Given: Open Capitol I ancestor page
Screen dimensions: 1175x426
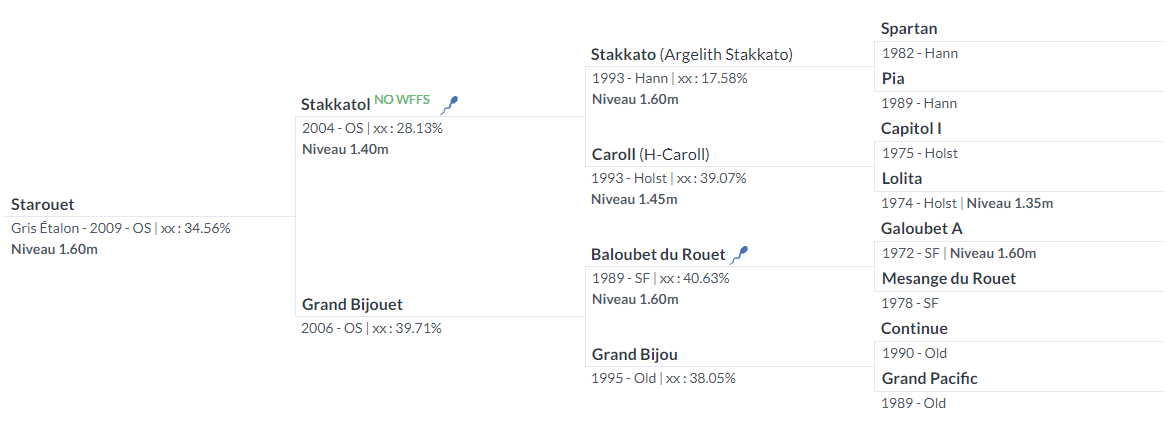Looking at the screenshot, I should coord(911,129).
